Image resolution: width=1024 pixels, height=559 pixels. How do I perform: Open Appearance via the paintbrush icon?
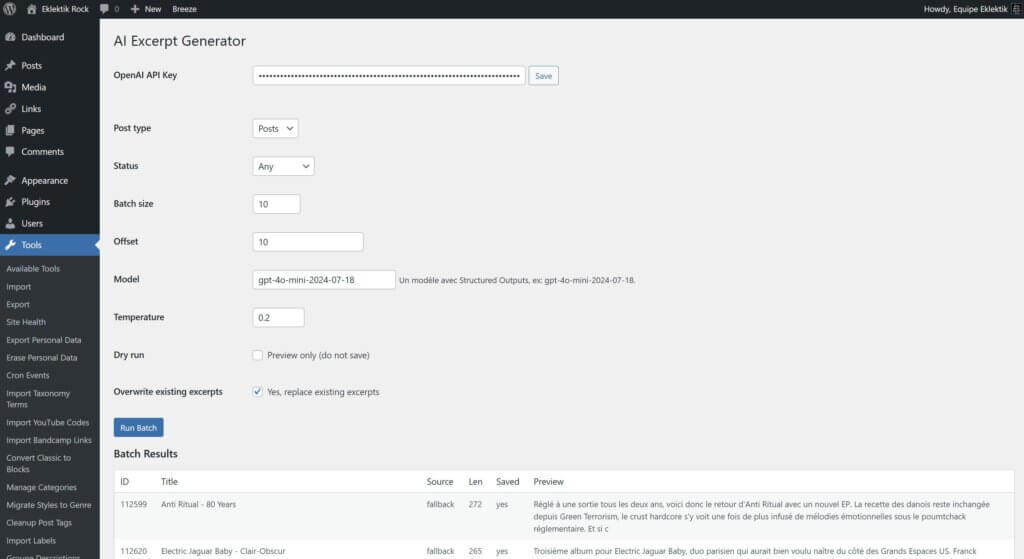tap(11, 181)
